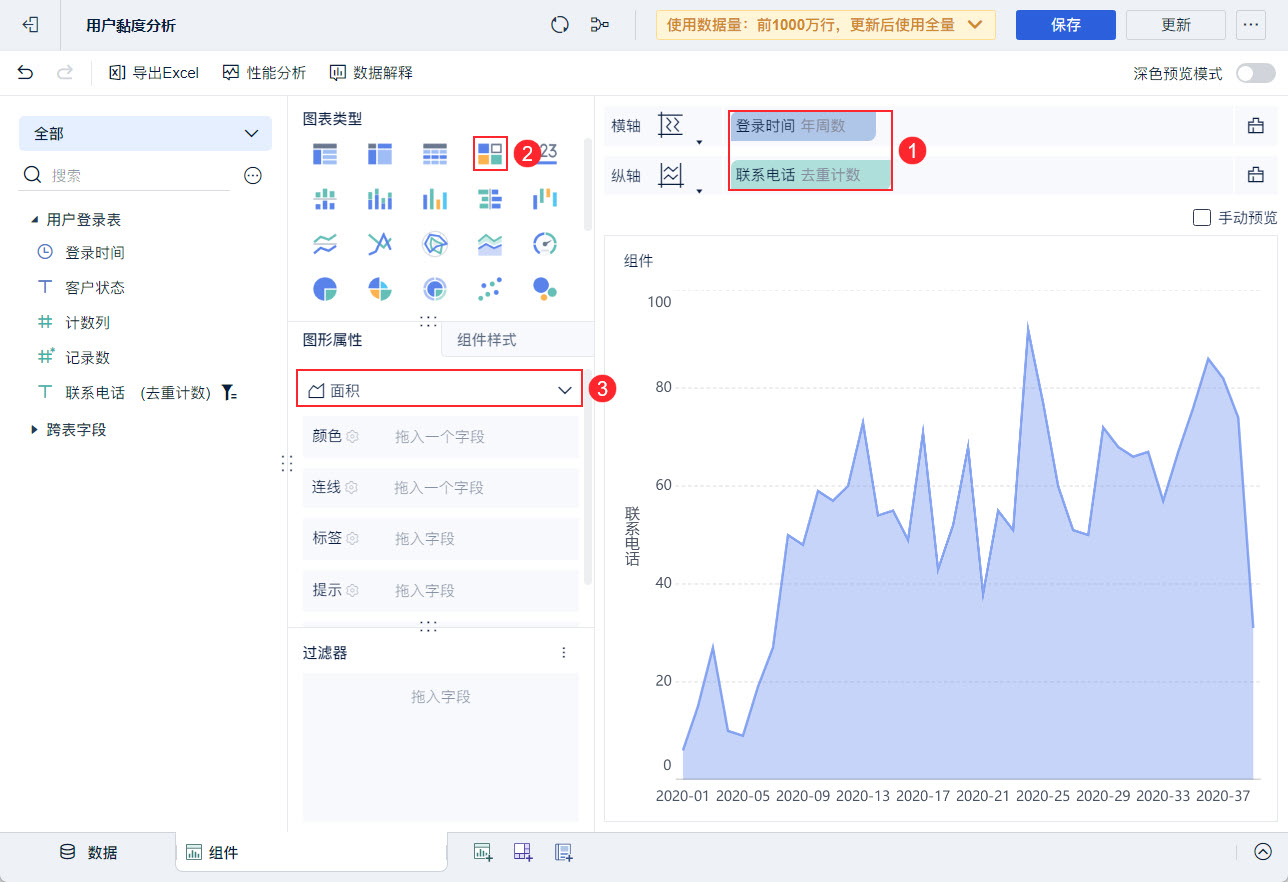Choose the crossing multi-series line chart type
This screenshot has width=1288, height=882.
pyautogui.click(x=380, y=243)
